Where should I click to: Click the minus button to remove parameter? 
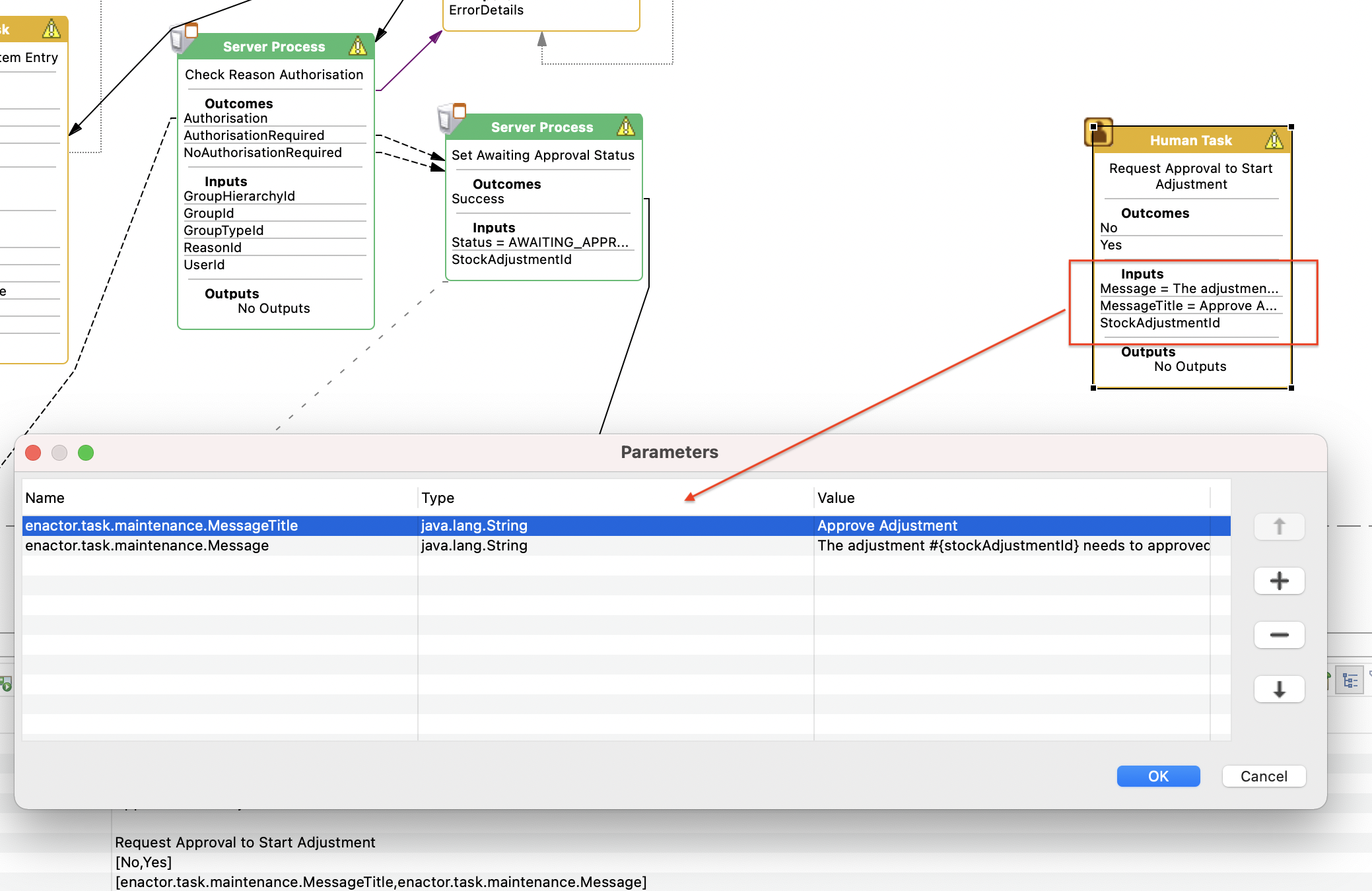[1280, 635]
